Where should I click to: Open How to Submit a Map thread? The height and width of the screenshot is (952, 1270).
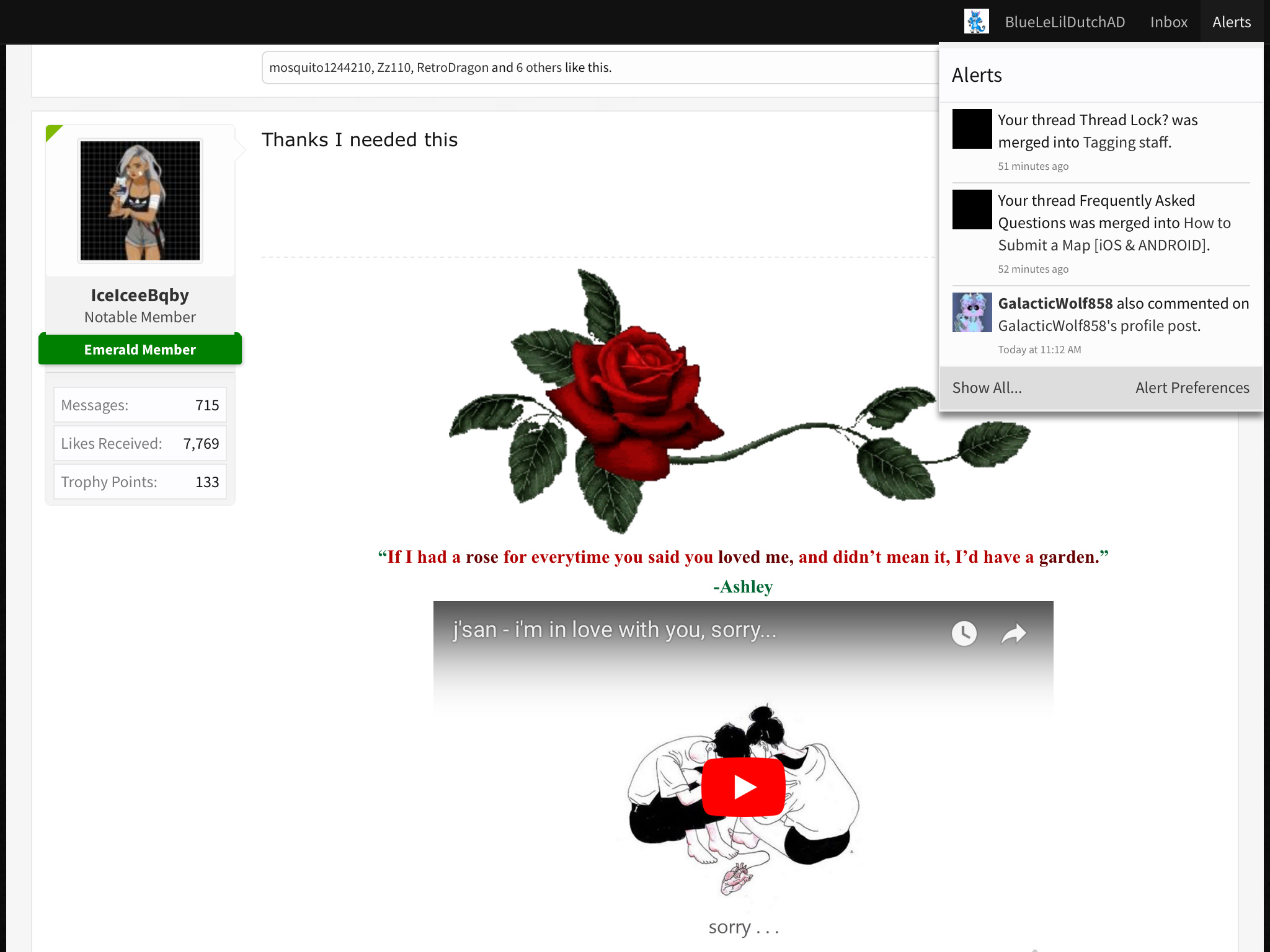[x=1114, y=234]
